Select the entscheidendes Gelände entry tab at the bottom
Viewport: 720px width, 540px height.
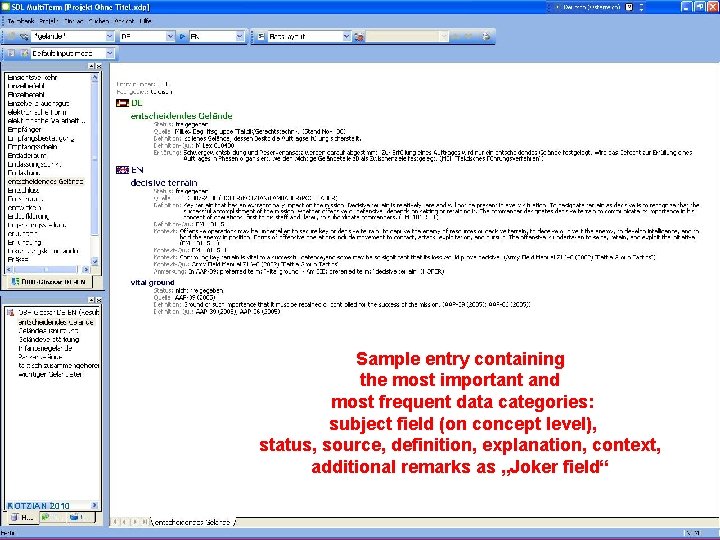[192, 522]
